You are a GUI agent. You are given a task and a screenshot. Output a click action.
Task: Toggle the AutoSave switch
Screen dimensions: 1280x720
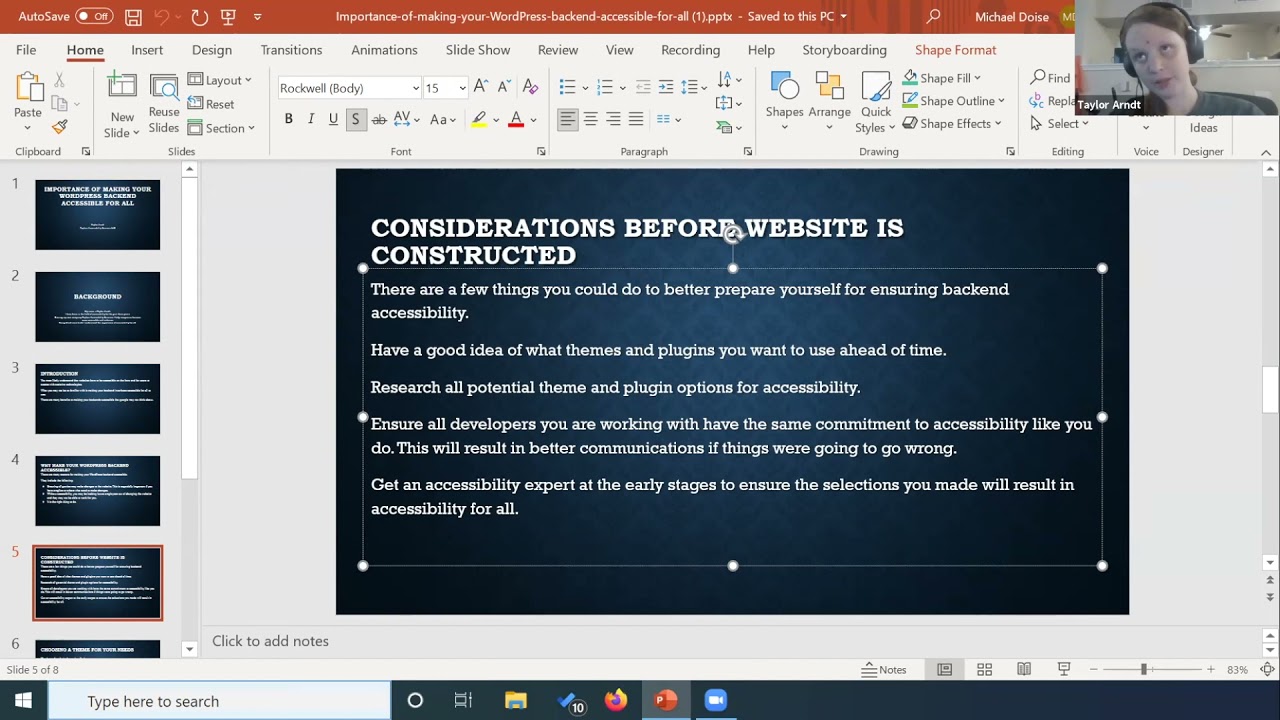94,16
